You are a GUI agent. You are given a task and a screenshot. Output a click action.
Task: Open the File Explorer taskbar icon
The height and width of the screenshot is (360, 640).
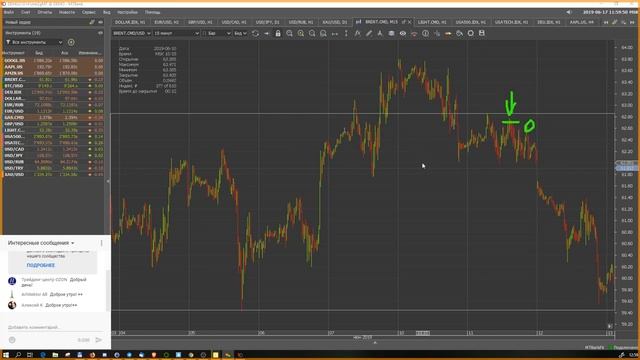pyautogui.click(x=55, y=355)
